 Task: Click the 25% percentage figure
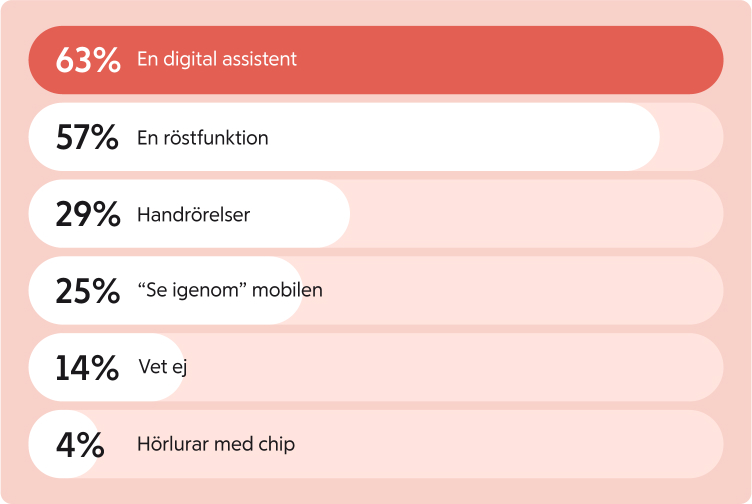click(88, 291)
